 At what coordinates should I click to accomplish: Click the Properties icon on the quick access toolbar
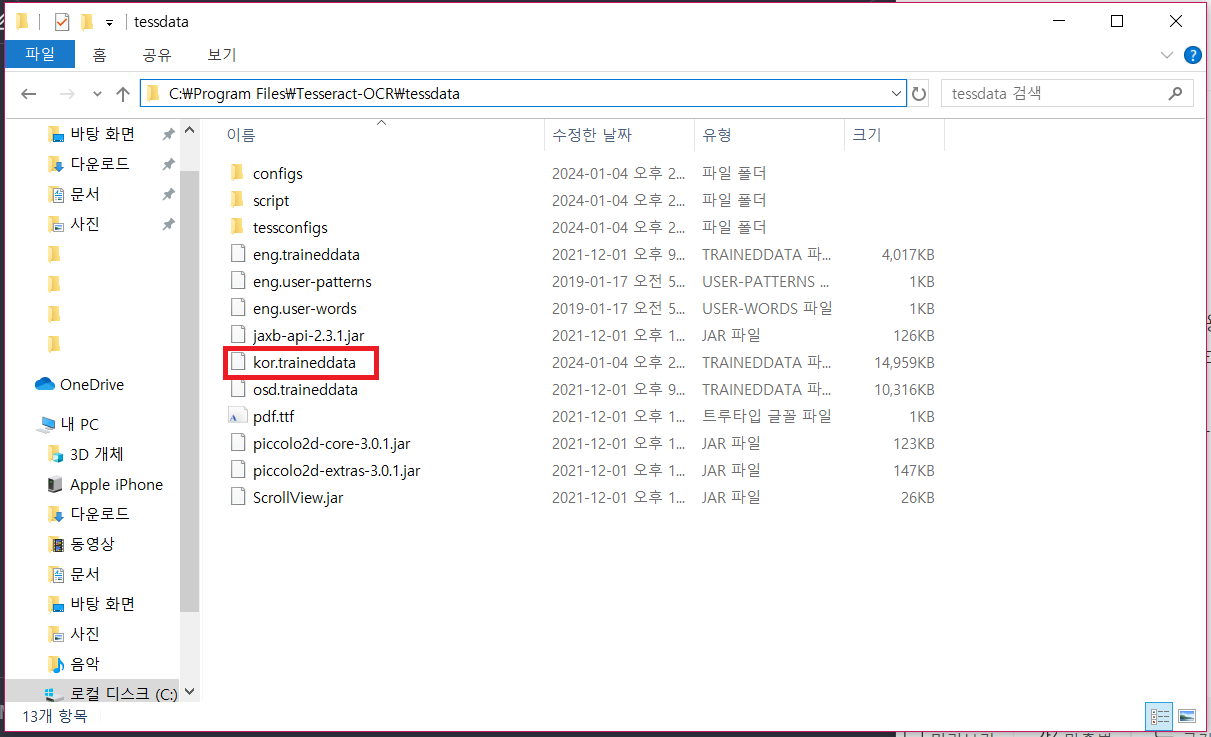(62, 21)
